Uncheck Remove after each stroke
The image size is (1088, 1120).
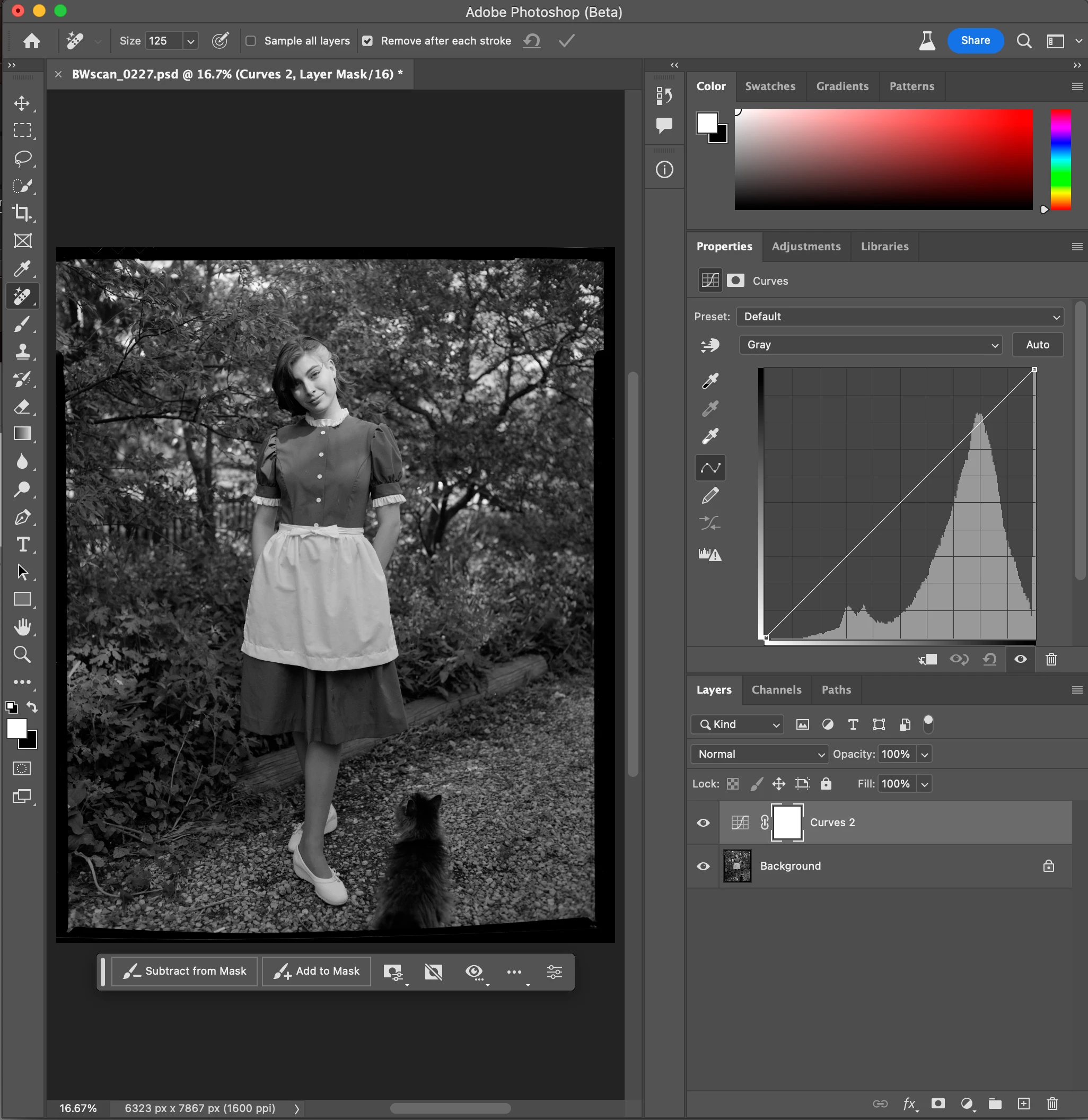coord(367,41)
